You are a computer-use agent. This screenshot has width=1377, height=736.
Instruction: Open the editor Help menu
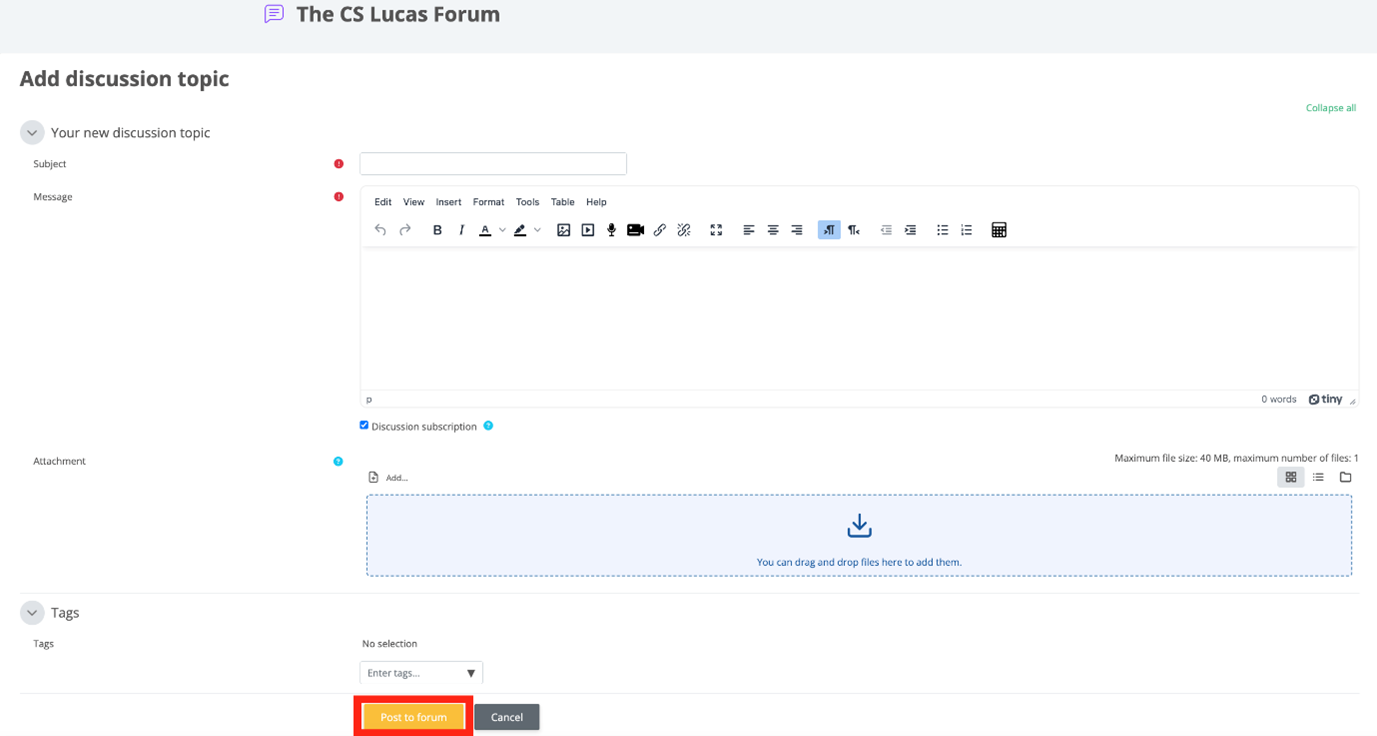click(x=596, y=202)
